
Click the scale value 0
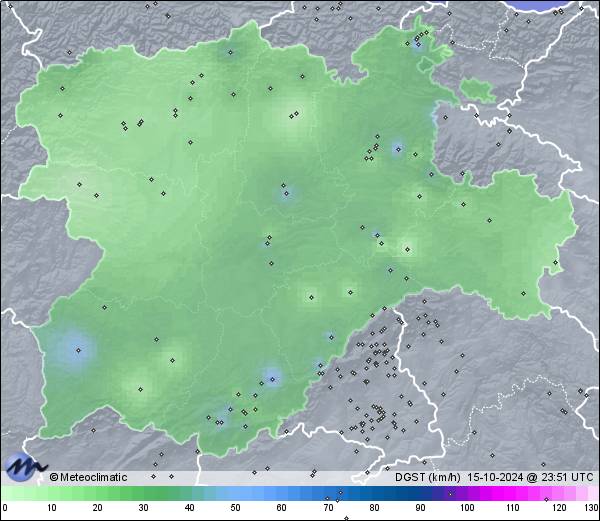(x=5, y=508)
